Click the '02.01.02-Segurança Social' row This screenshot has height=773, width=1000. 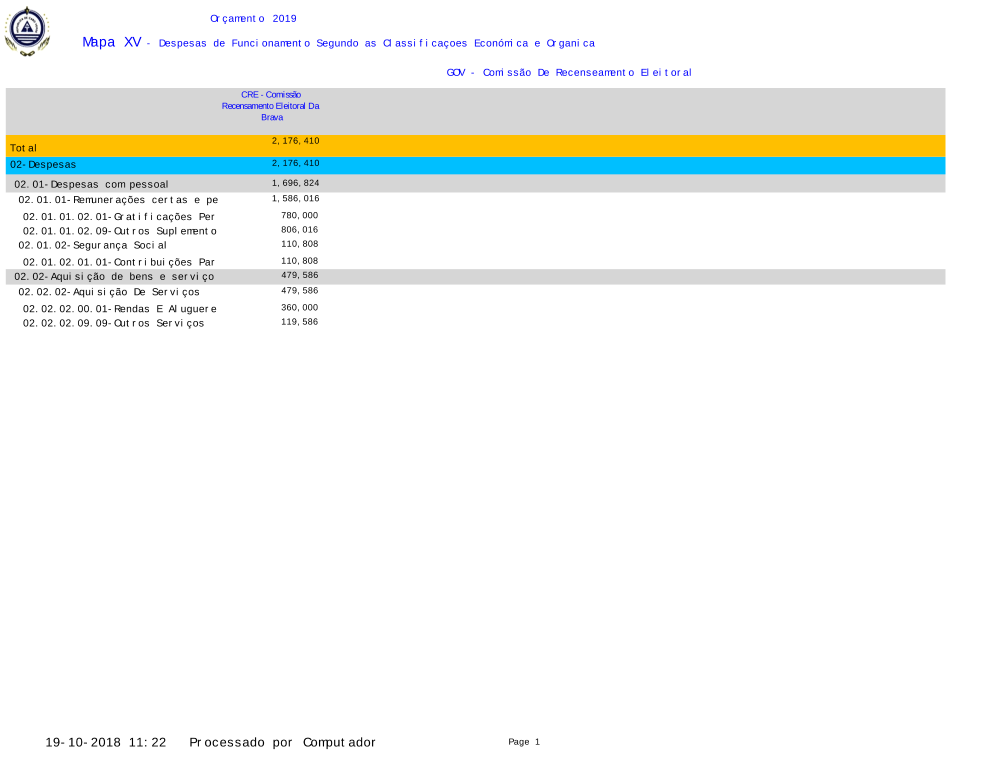tap(92, 245)
